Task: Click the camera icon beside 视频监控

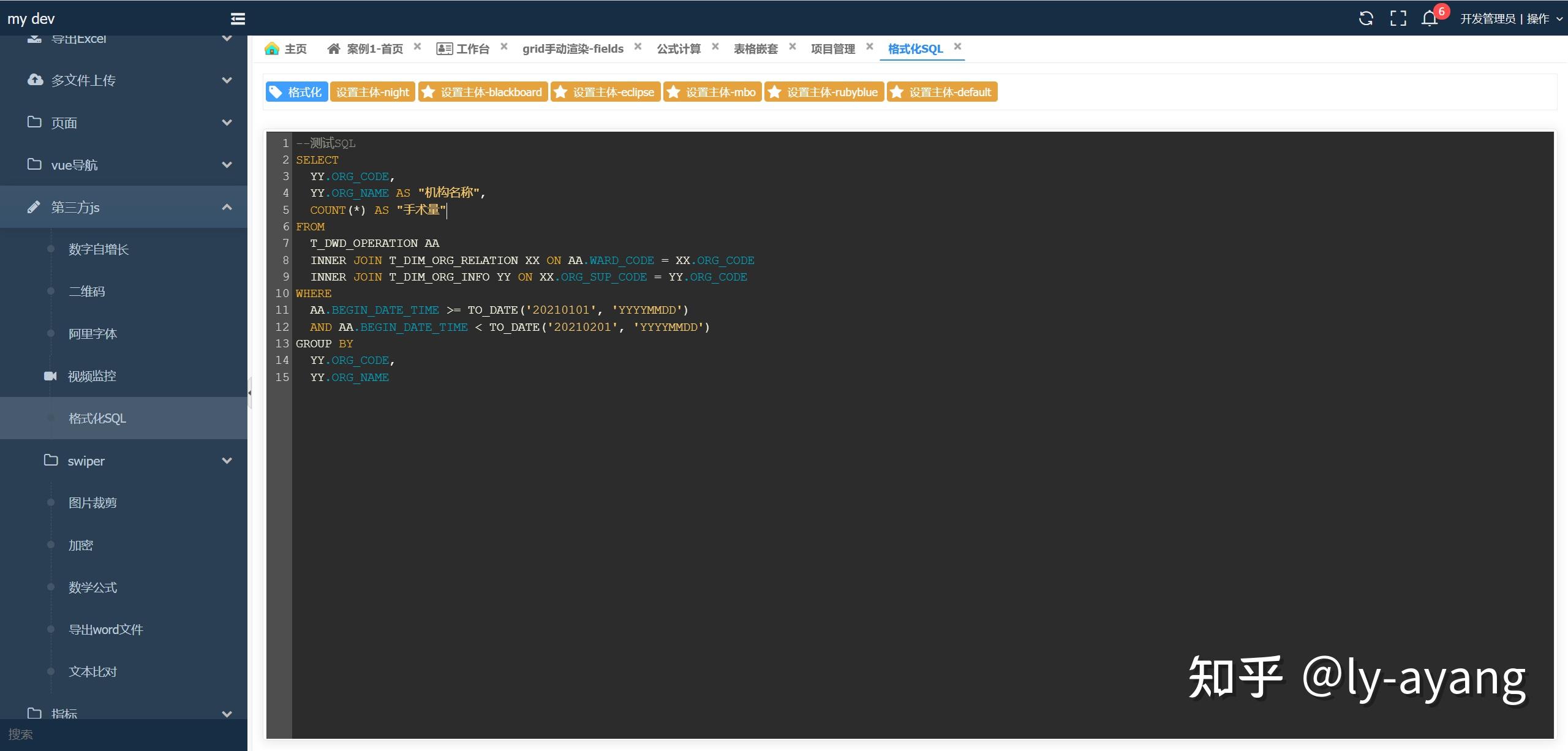Action: coord(50,375)
